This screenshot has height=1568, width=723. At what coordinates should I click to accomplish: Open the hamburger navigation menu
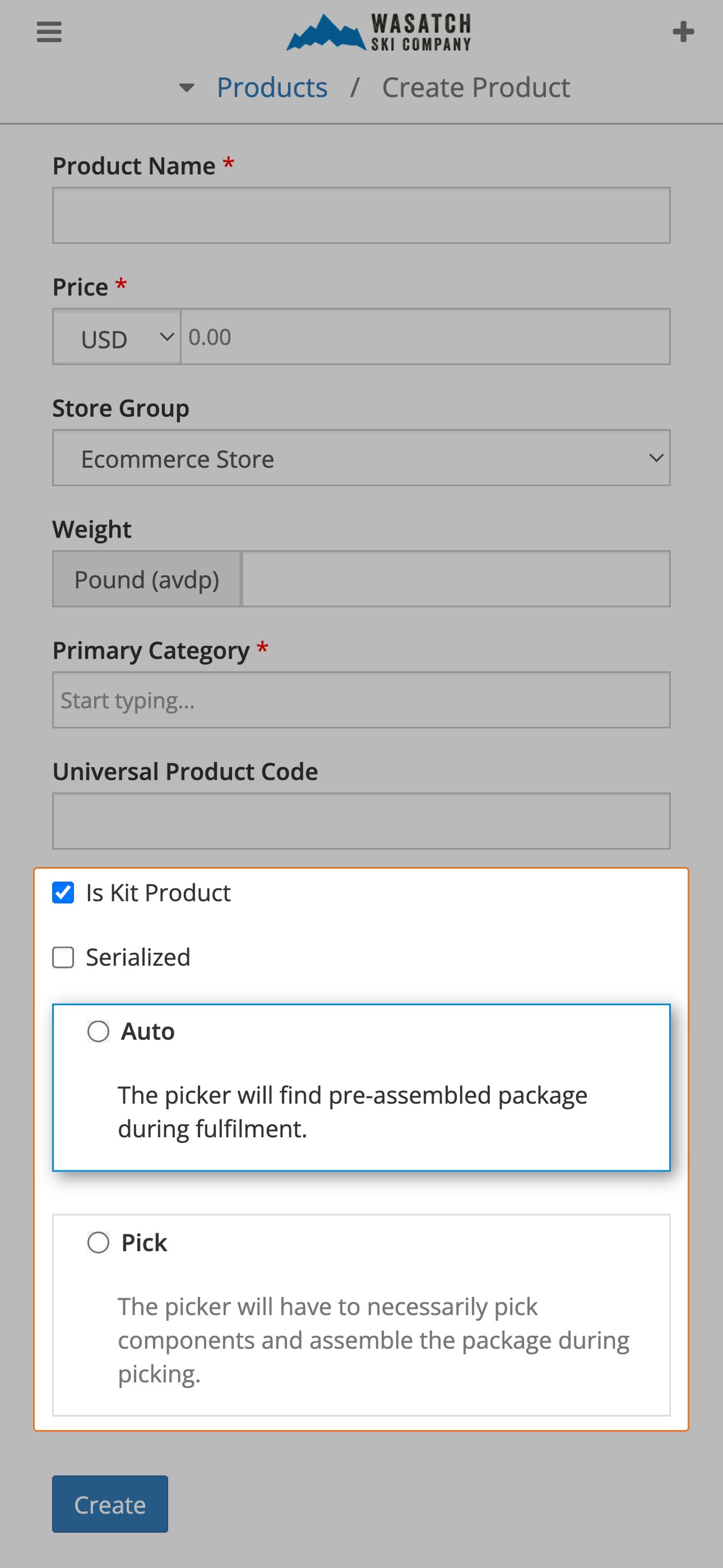(49, 31)
